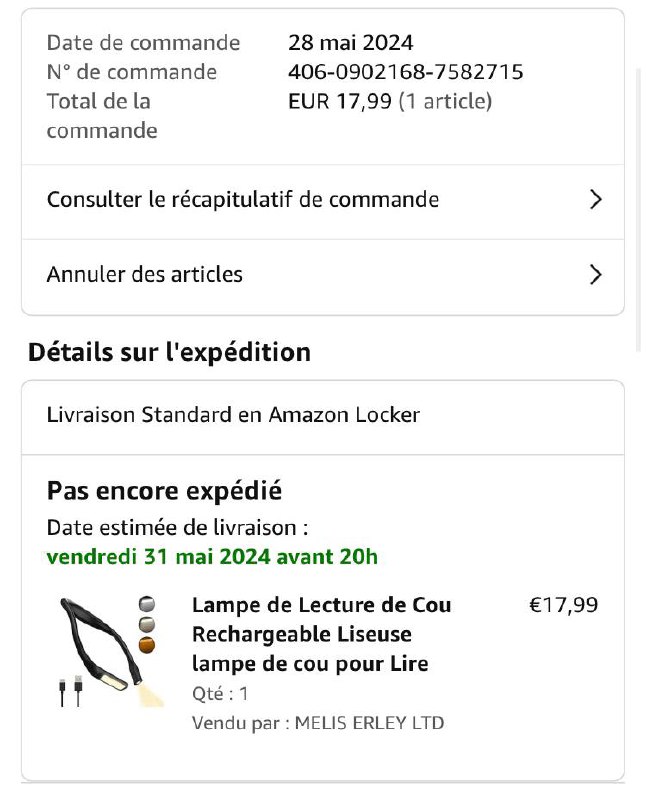
Task: Click the Qté : 1 quantity text
Action: (220, 693)
